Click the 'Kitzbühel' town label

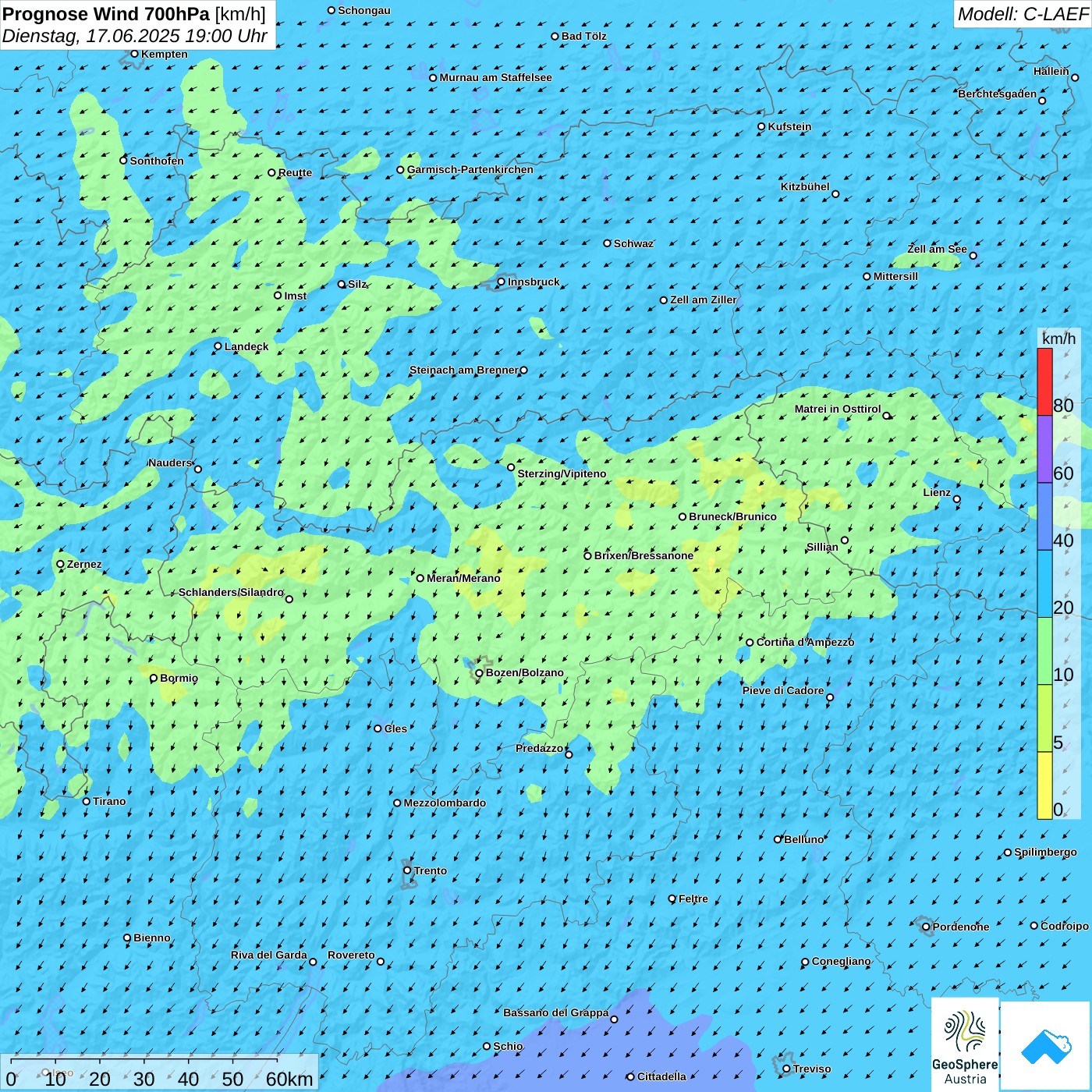[x=805, y=186]
